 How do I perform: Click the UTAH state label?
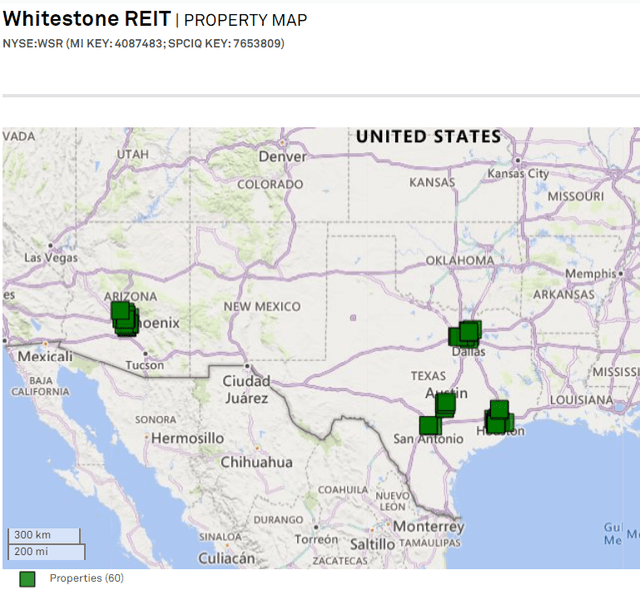click(133, 154)
